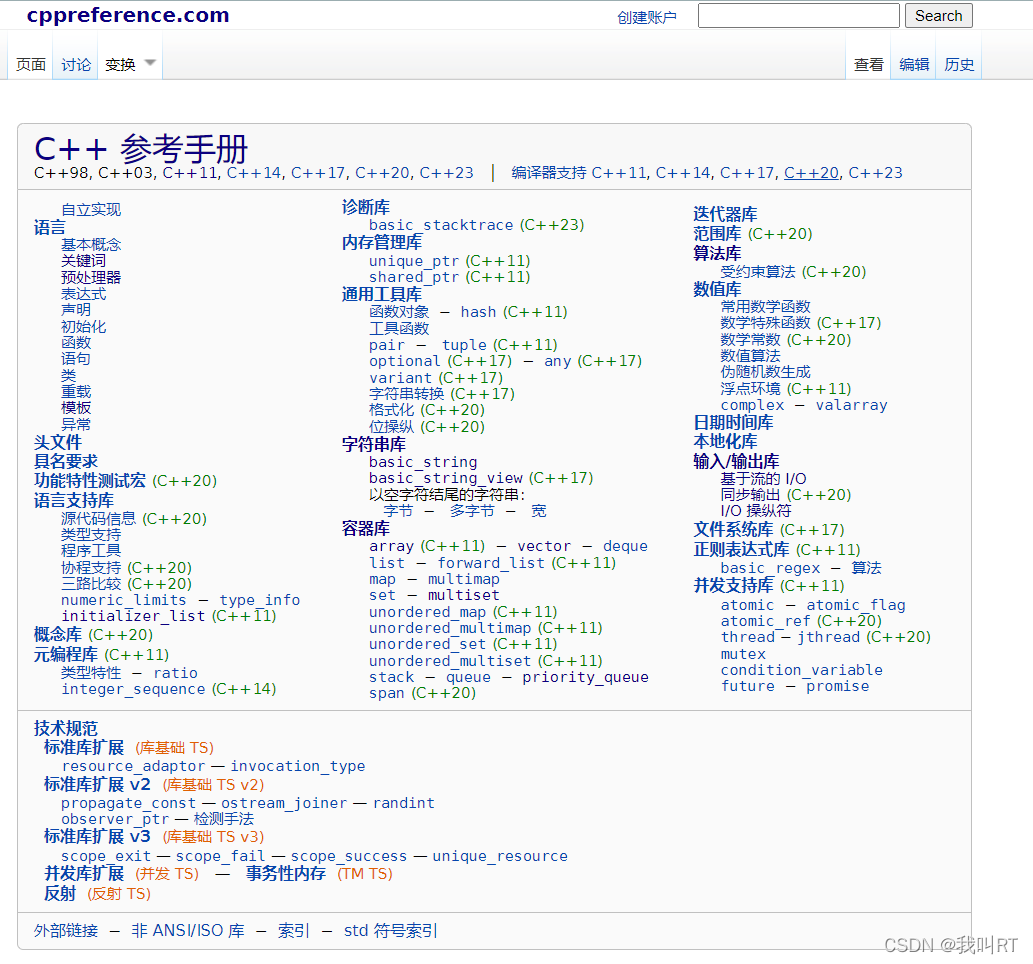The width and height of the screenshot is (1033, 964).
Task: Switch to the 讨论 tab
Action: 75,63
